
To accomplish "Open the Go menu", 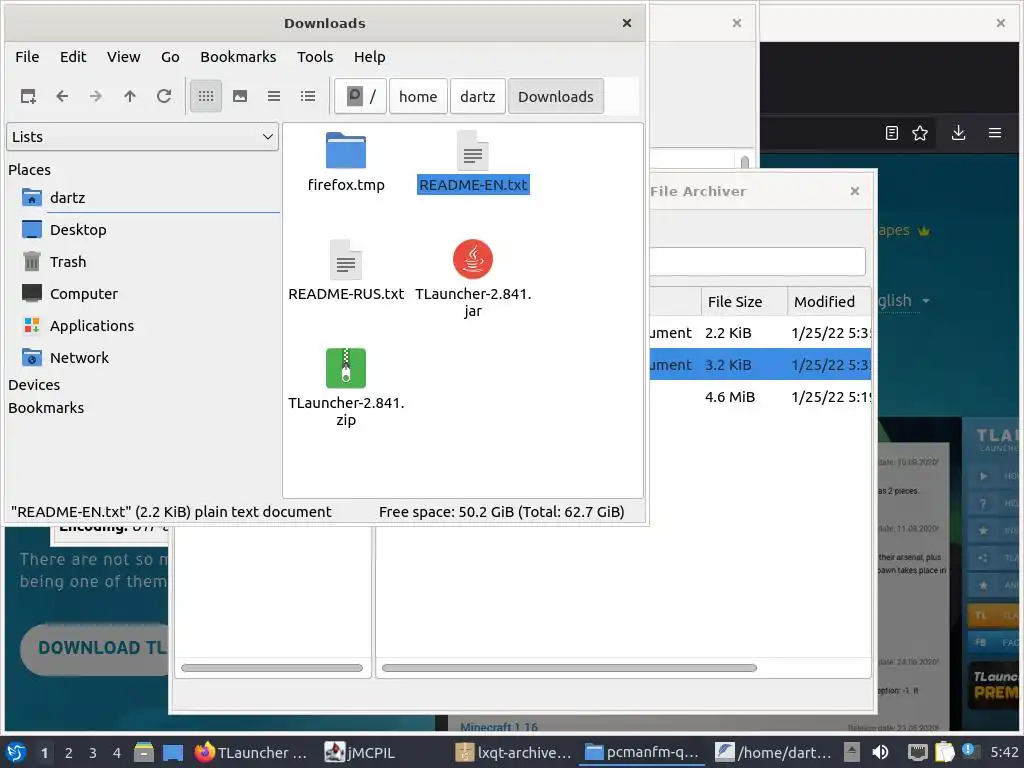I will click(170, 57).
